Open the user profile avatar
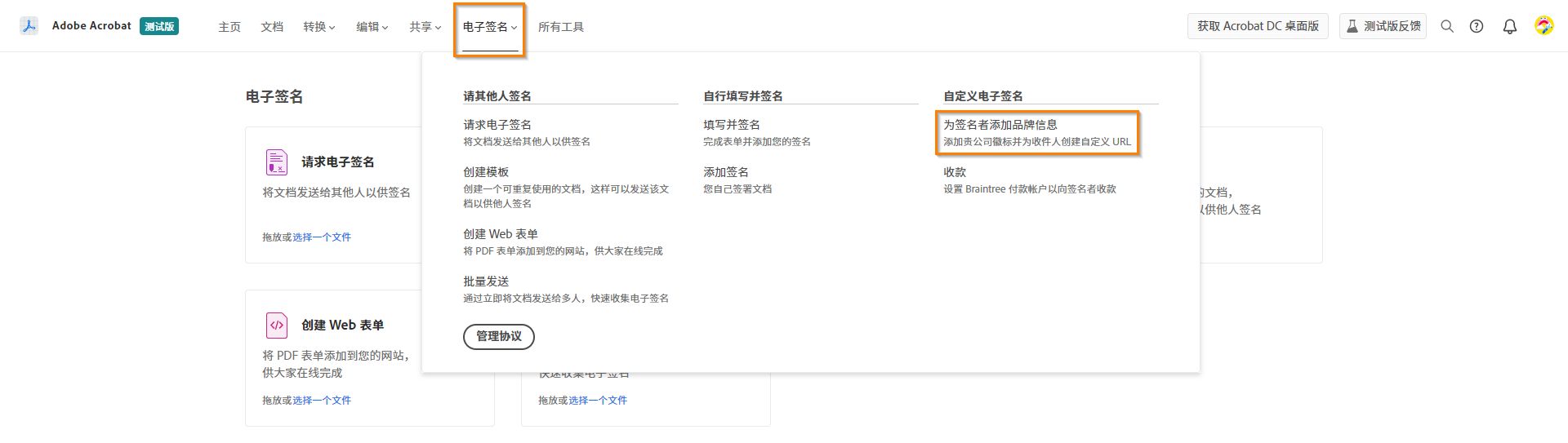The height and width of the screenshot is (443, 1568). coord(1543,26)
